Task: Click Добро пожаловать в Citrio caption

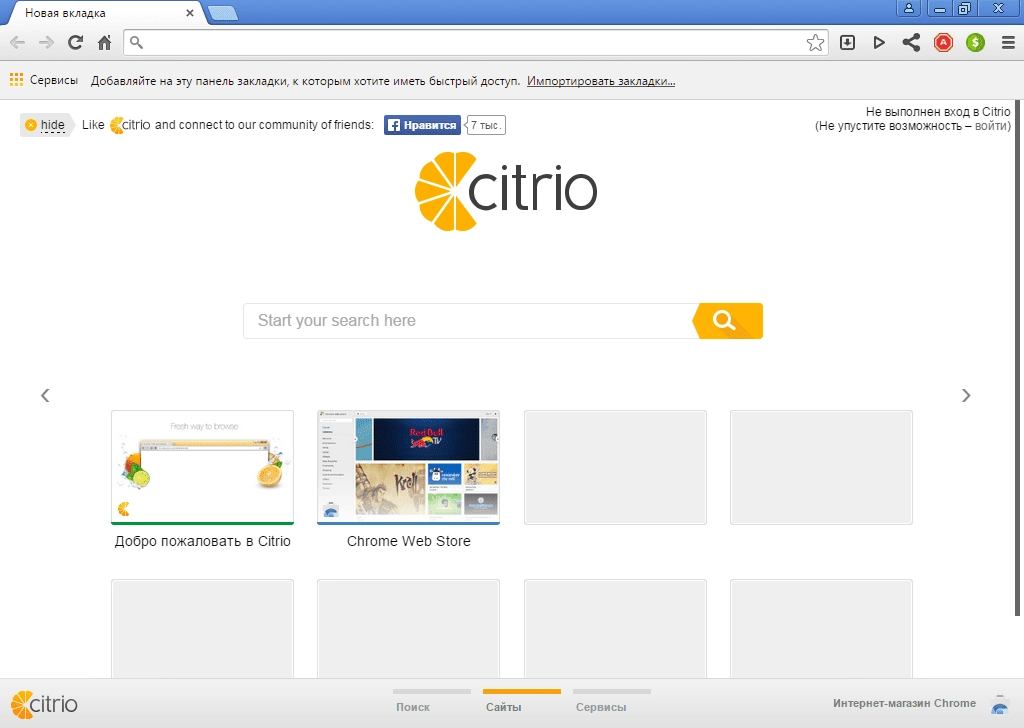Action: tap(202, 541)
